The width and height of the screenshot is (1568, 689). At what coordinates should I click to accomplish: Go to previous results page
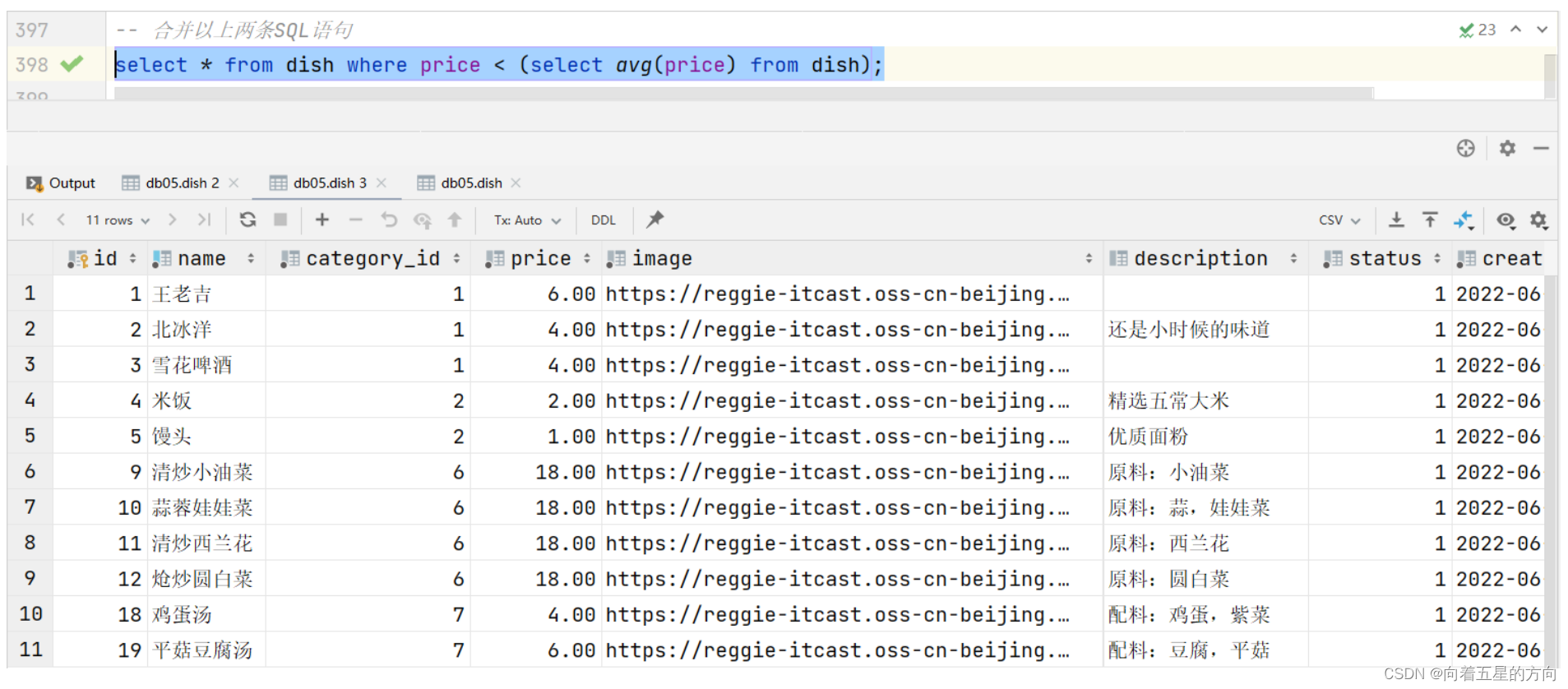pos(61,220)
